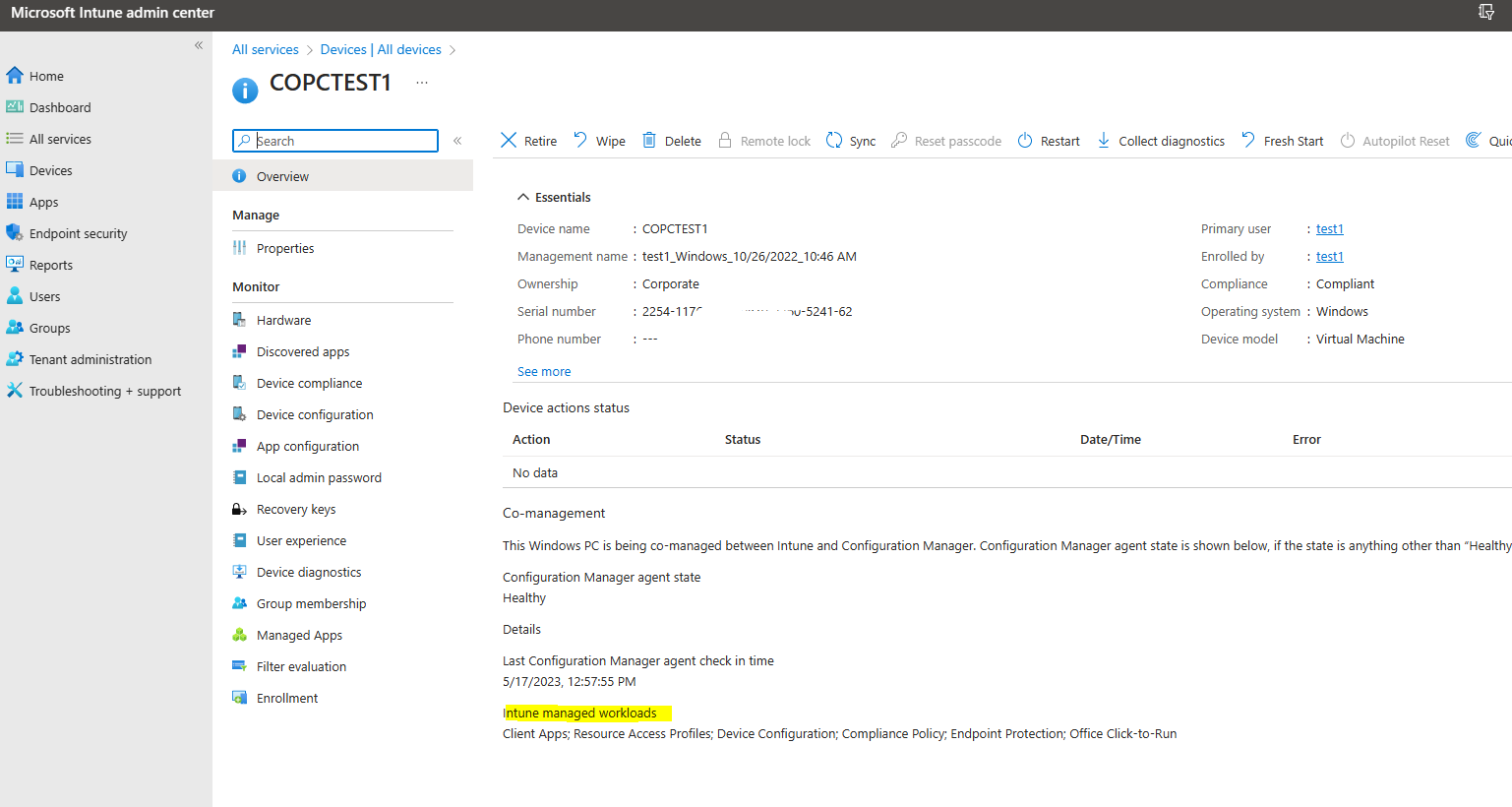Wipe the device

click(x=599, y=141)
